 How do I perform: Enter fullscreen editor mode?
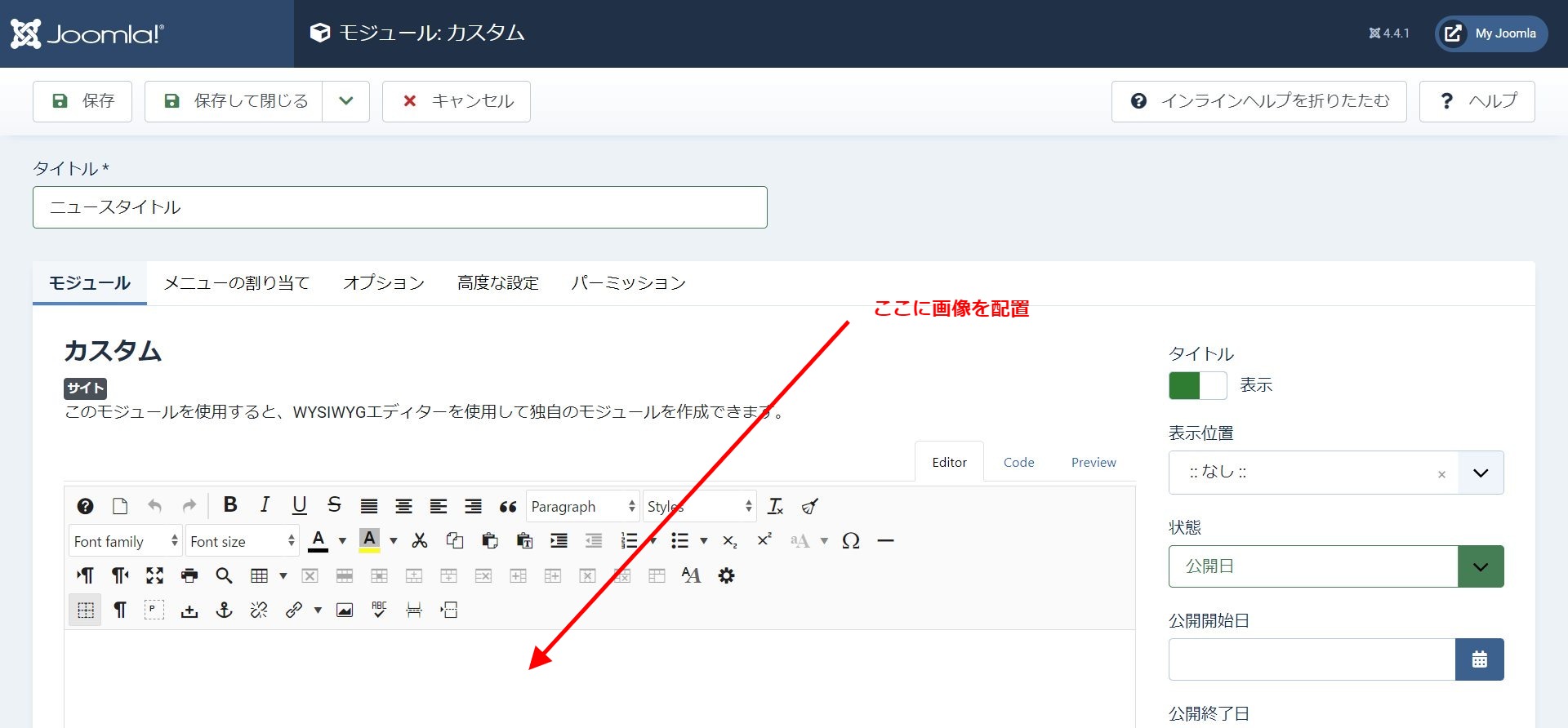154,576
